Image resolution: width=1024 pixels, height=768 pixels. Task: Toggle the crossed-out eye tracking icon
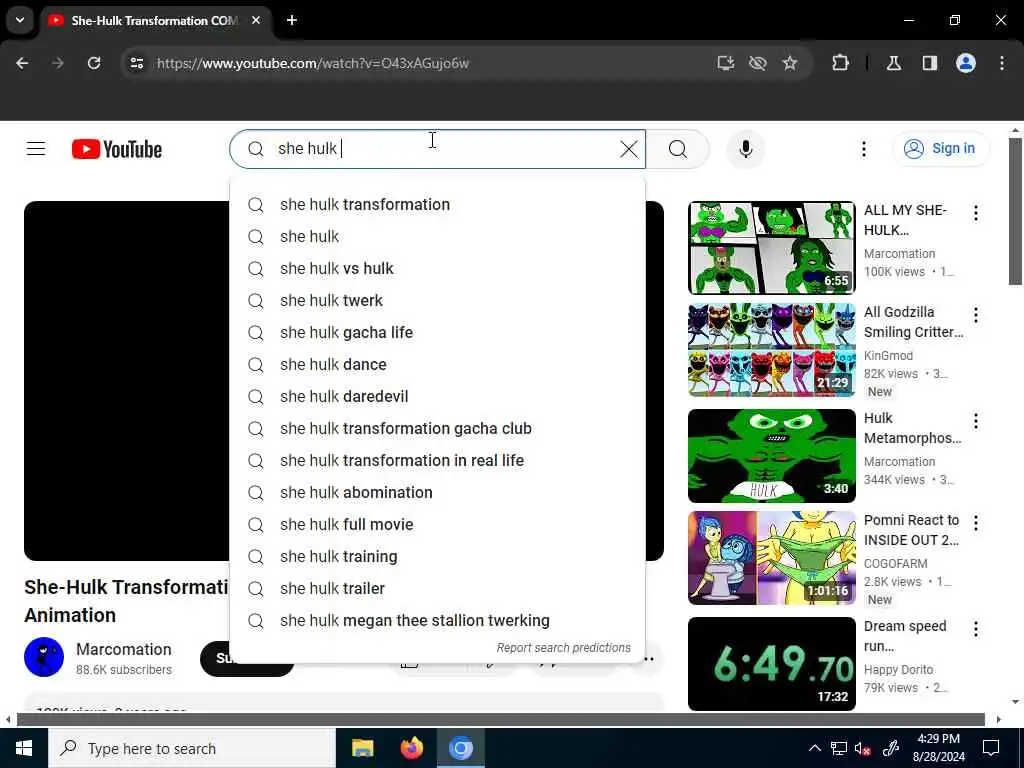pyautogui.click(x=758, y=63)
